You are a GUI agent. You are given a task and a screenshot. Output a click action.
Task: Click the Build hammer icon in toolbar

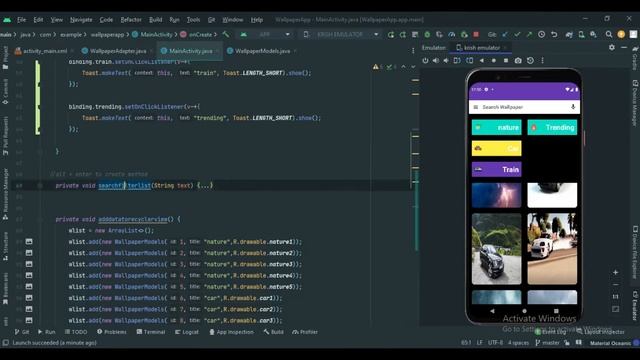[226, 35]
